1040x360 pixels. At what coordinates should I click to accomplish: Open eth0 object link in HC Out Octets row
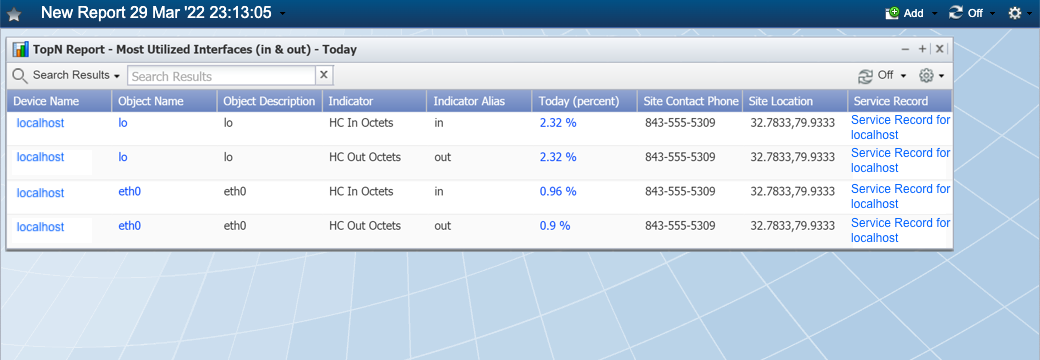point(130,225)
